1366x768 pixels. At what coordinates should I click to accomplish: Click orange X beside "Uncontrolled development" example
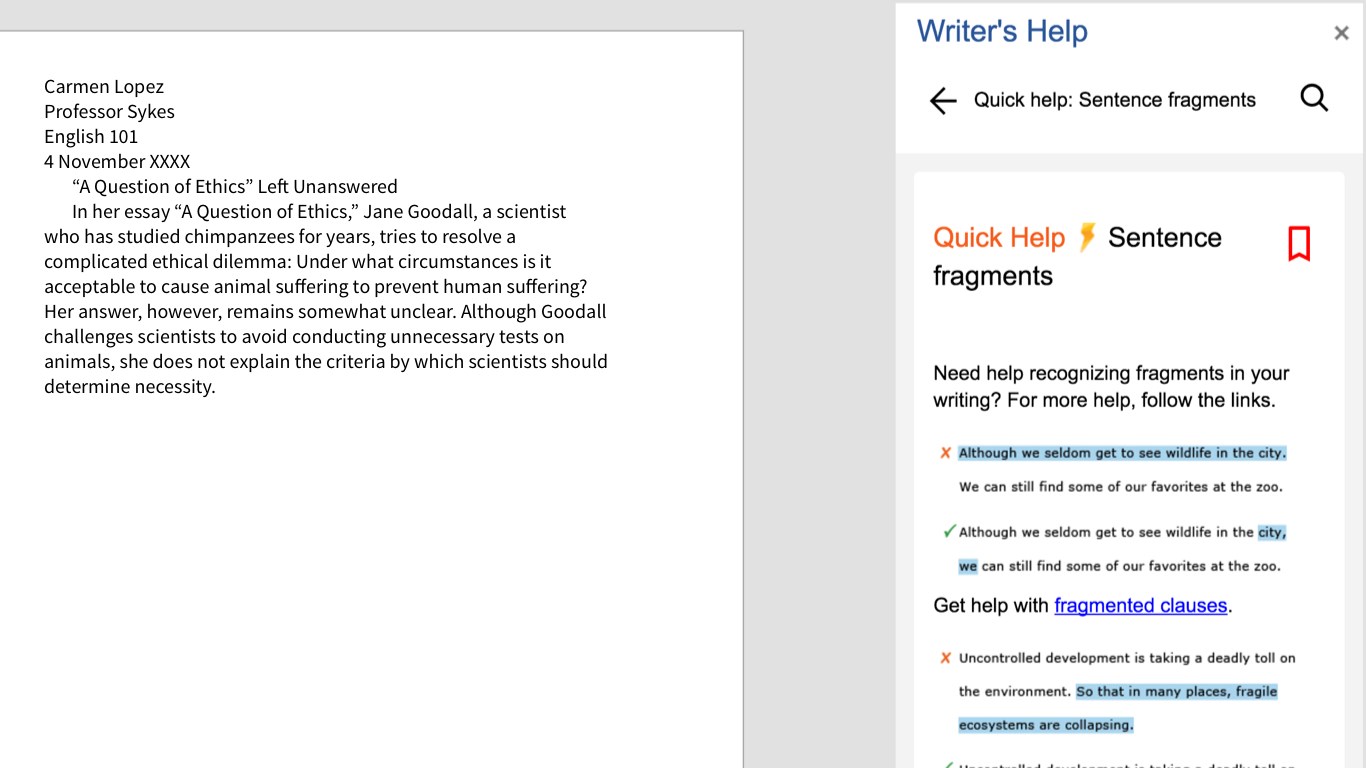945,658
